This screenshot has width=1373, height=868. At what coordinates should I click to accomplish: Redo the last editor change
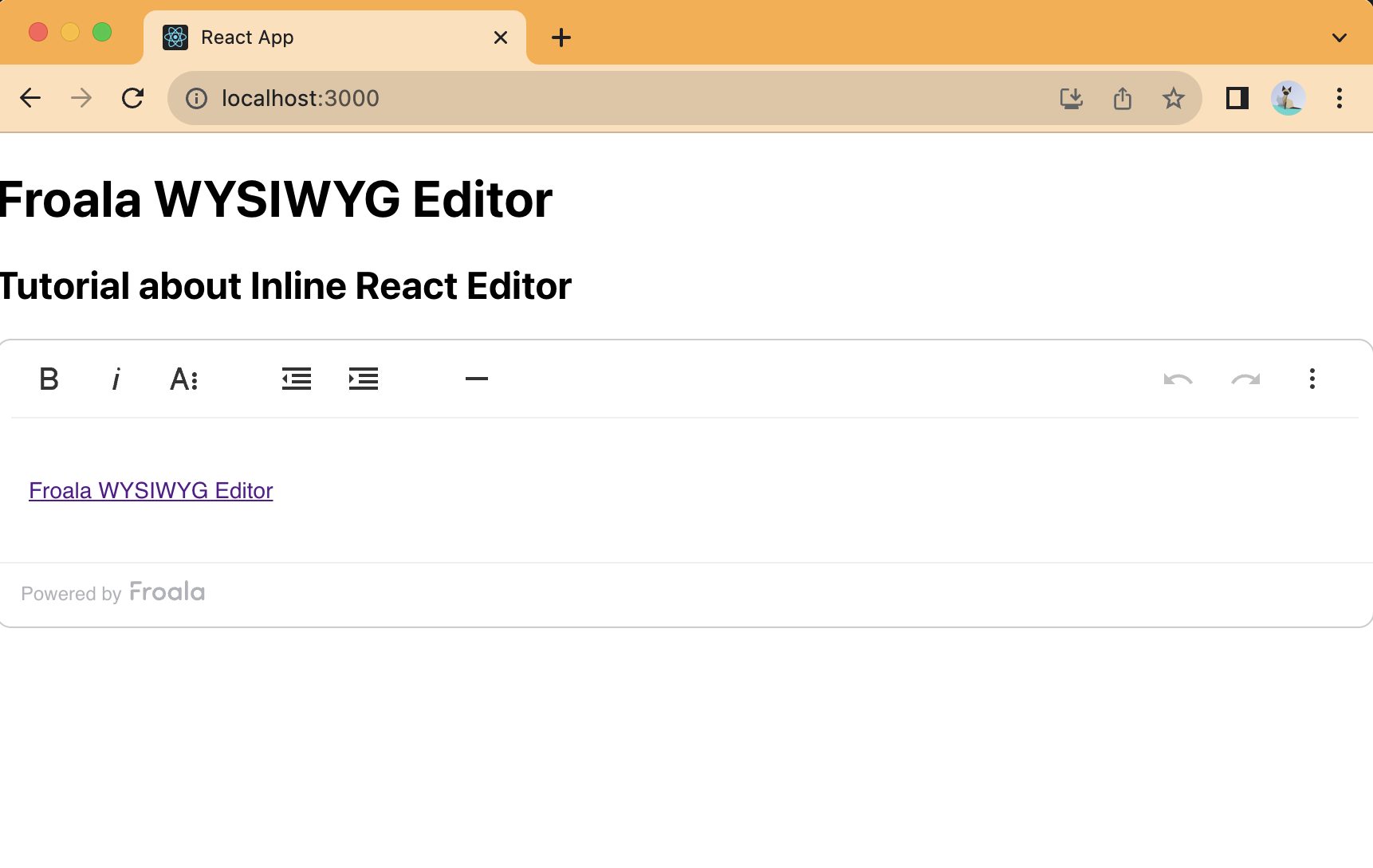1245,379
